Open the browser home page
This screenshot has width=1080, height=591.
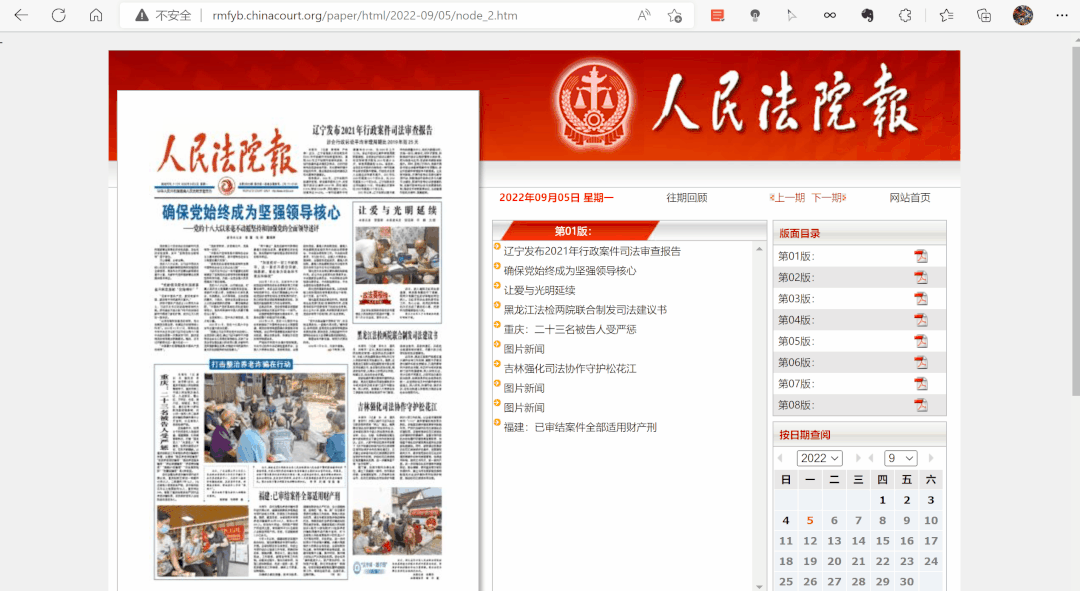[x=96, y=15]
